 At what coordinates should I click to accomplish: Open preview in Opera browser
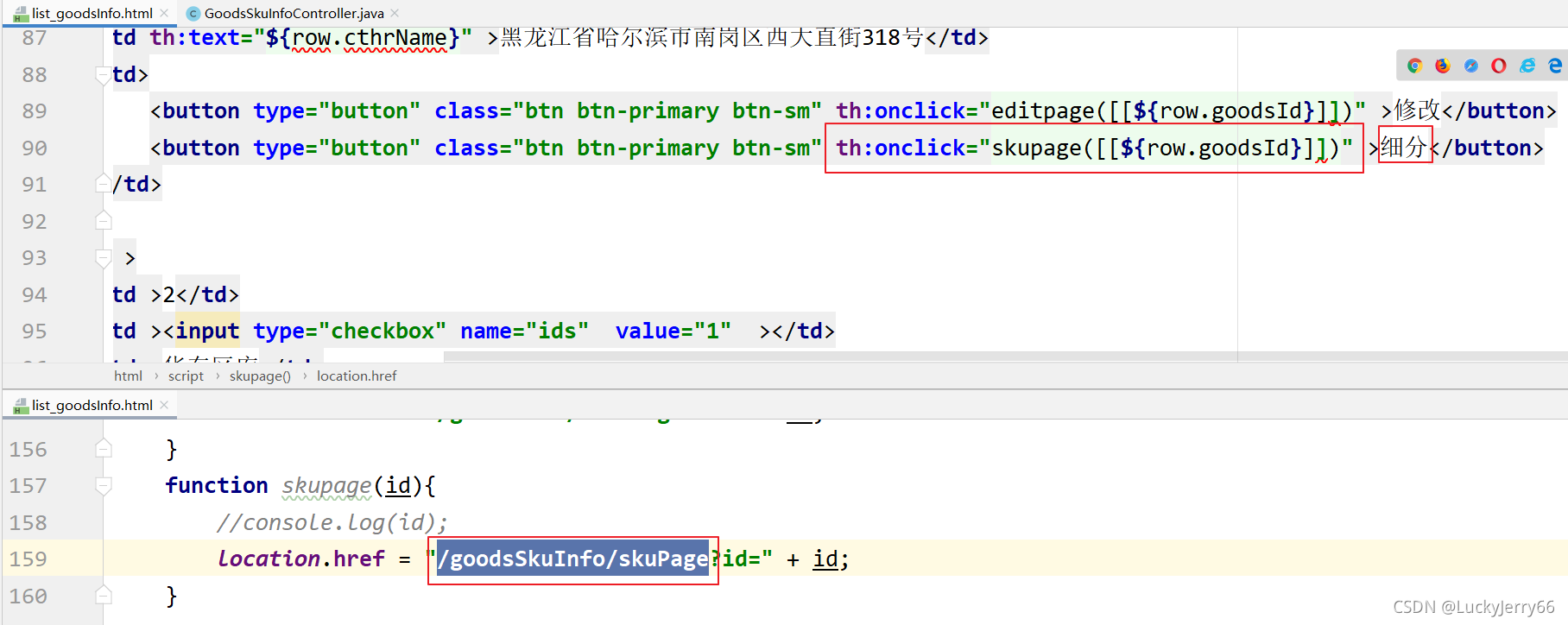(1499, 66)
